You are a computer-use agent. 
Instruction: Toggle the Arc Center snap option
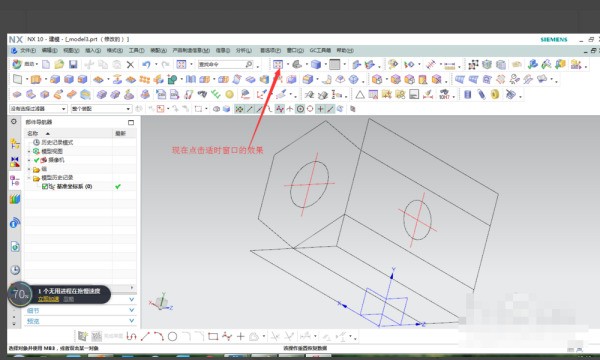click(300, 109)
